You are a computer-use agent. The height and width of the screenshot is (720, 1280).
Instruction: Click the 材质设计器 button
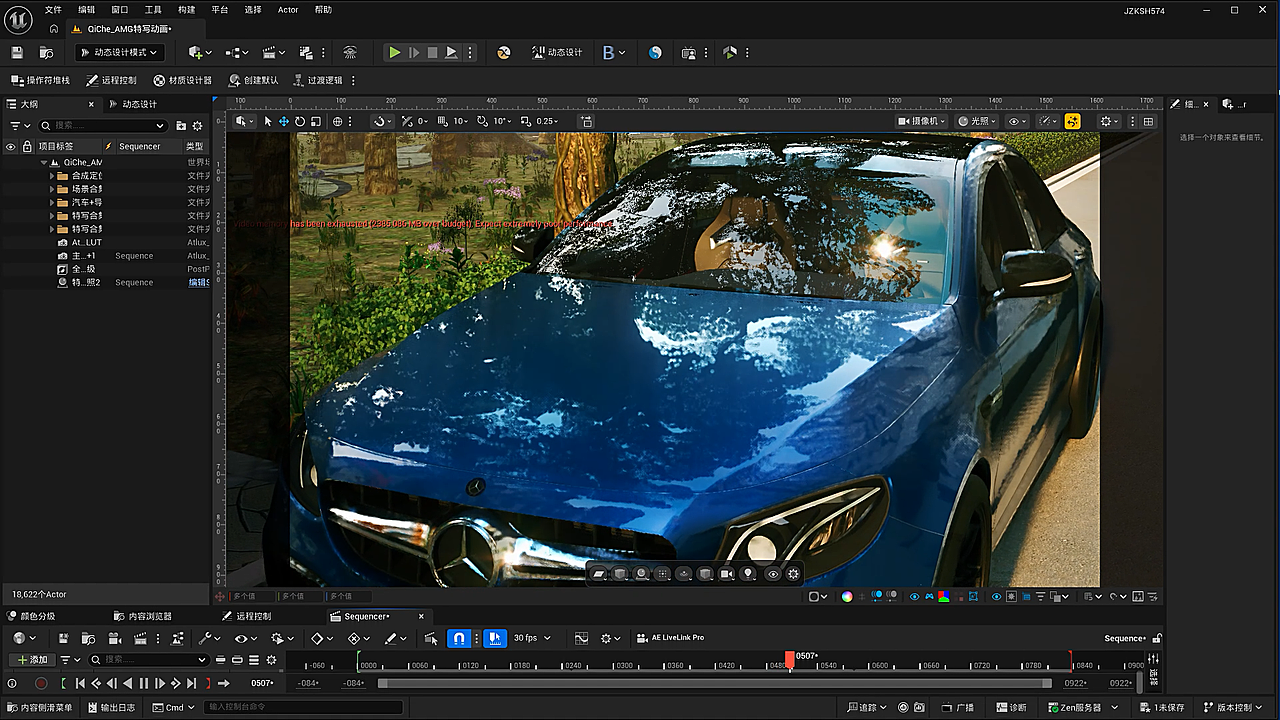pyautogui.click(x=183, y=80)
